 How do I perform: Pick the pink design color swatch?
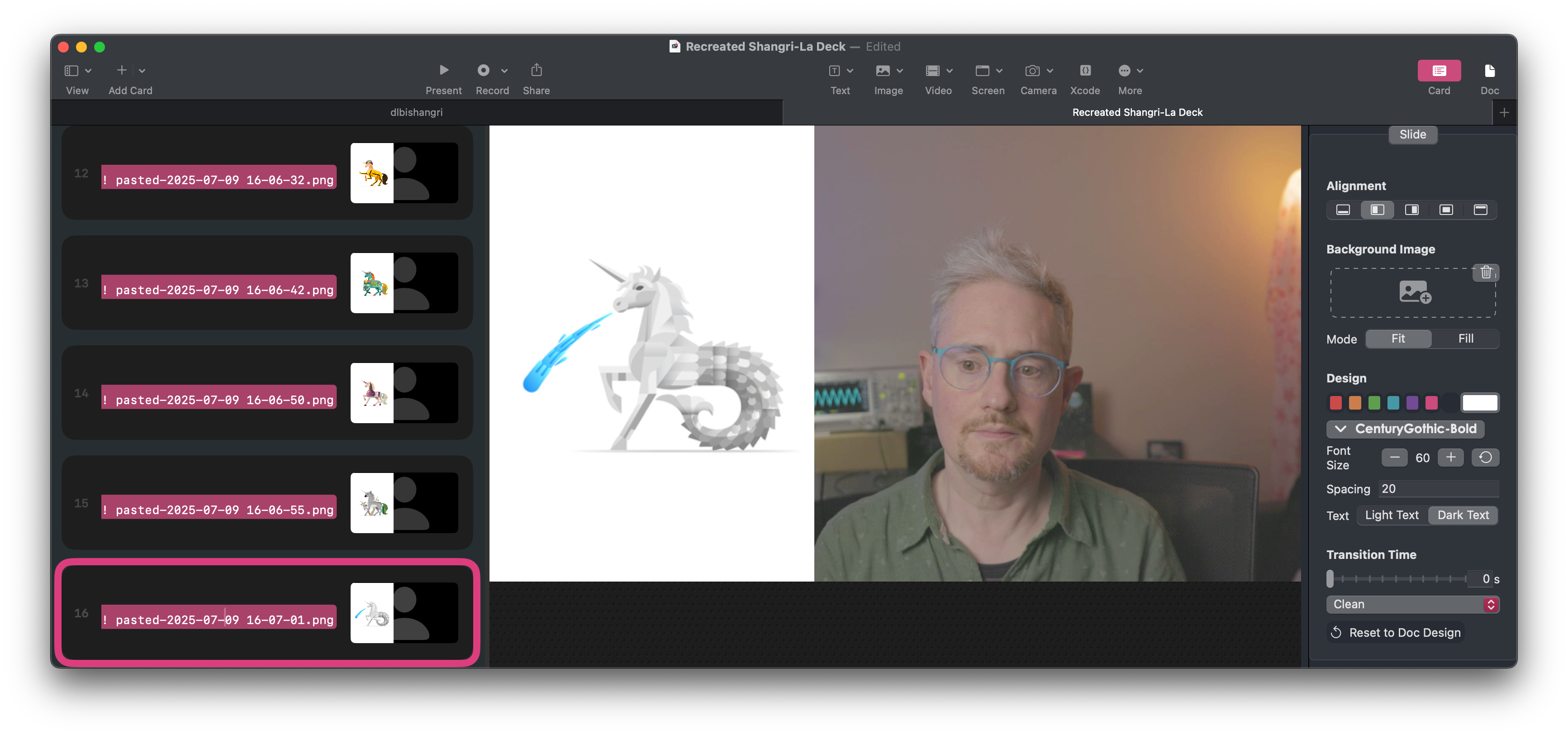coord(1431,402)
